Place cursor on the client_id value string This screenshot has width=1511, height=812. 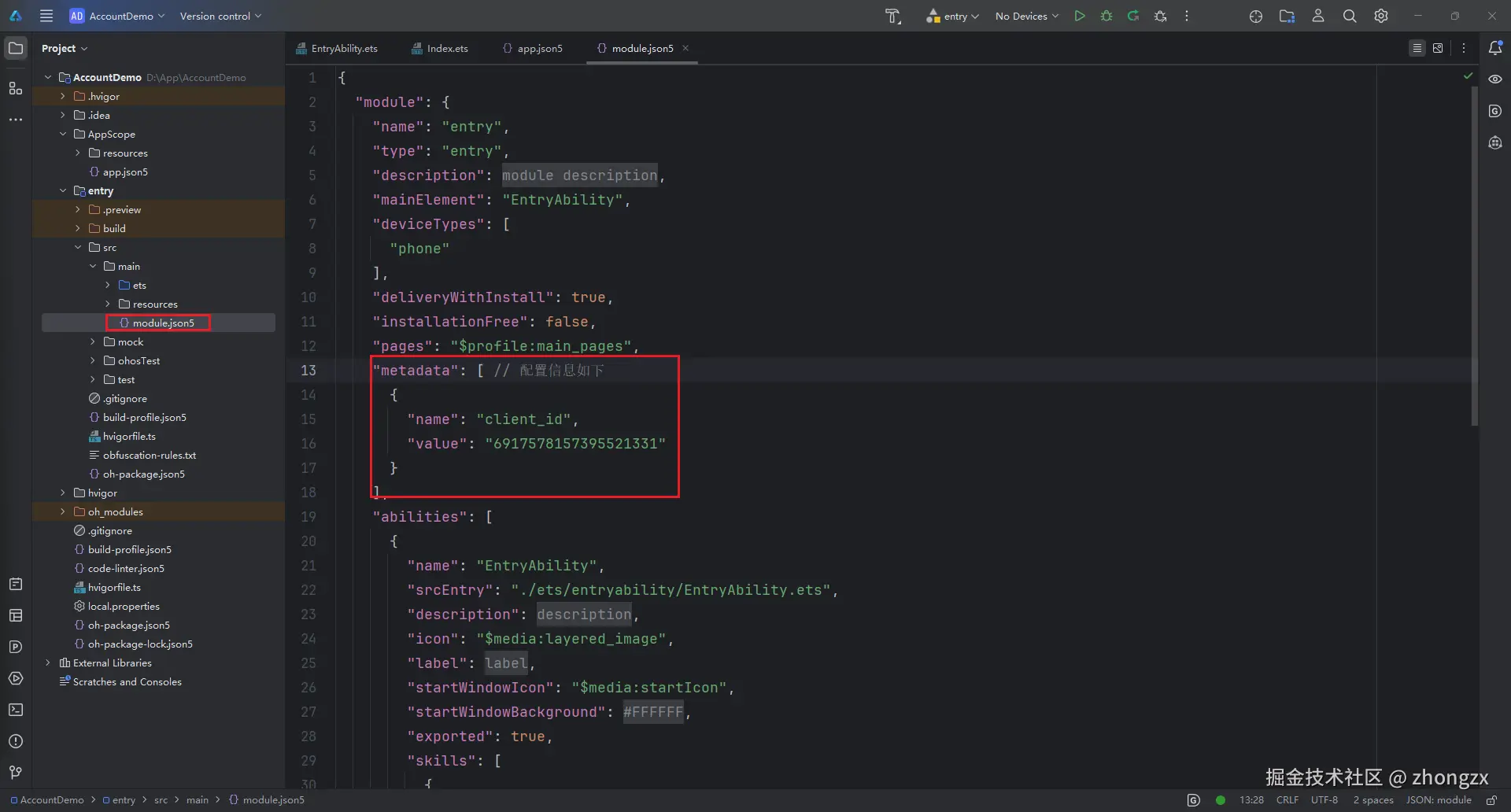click(x=575, y=444)
